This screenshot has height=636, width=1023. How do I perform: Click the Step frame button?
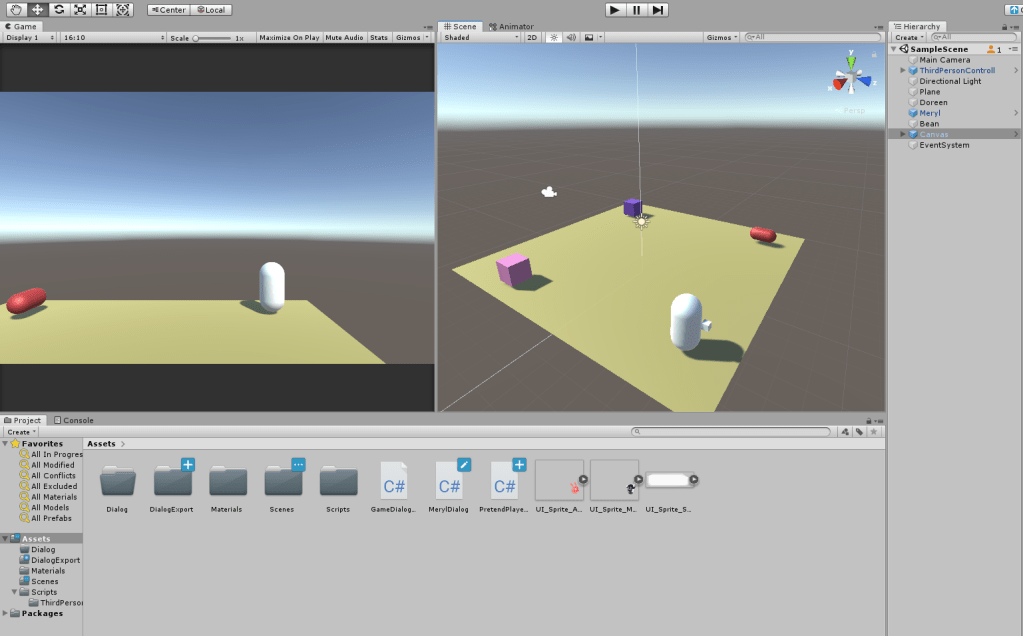coord(657,10)
